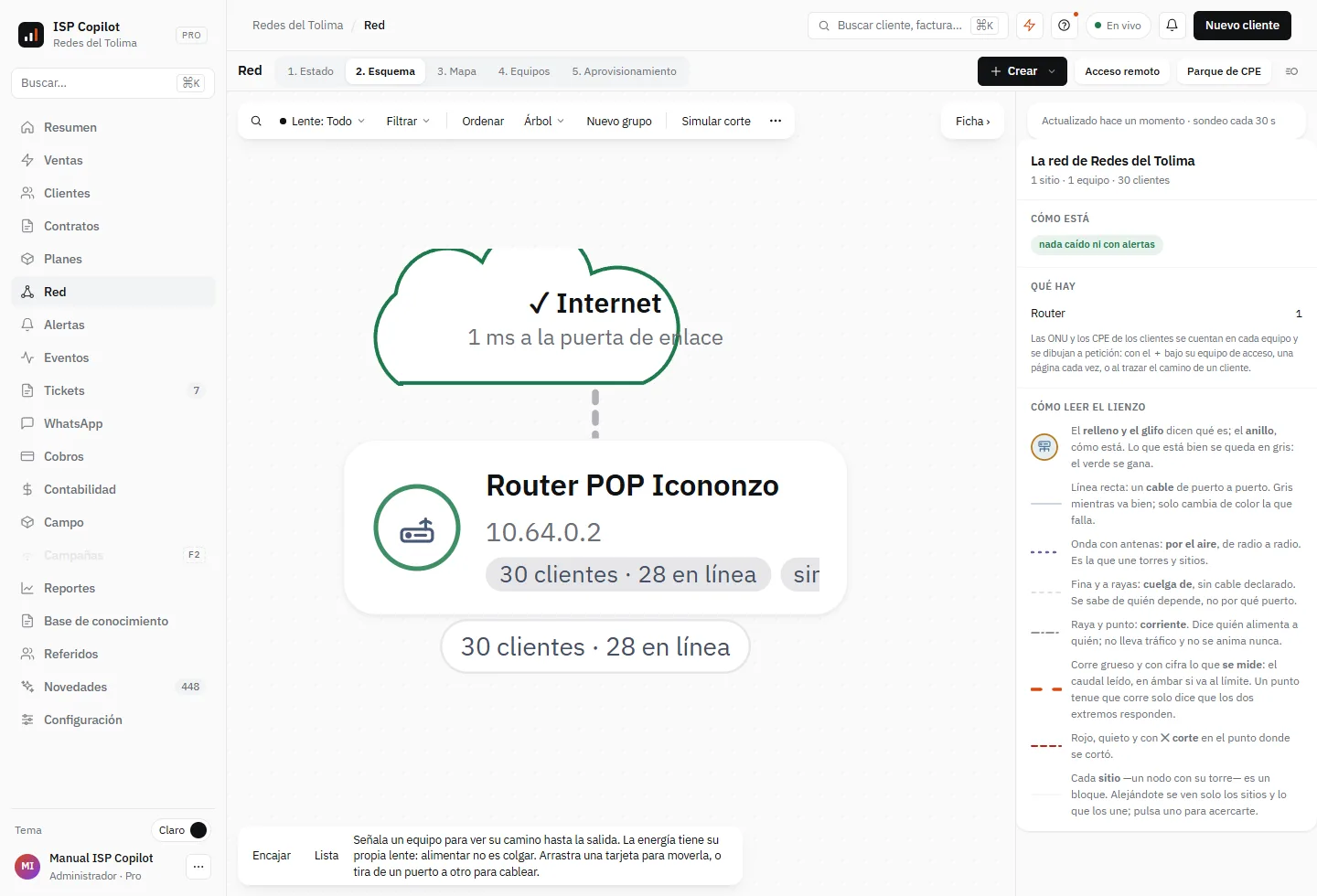
Task: Open the Lente: Todo dropdown
Action: click(322, 121)
